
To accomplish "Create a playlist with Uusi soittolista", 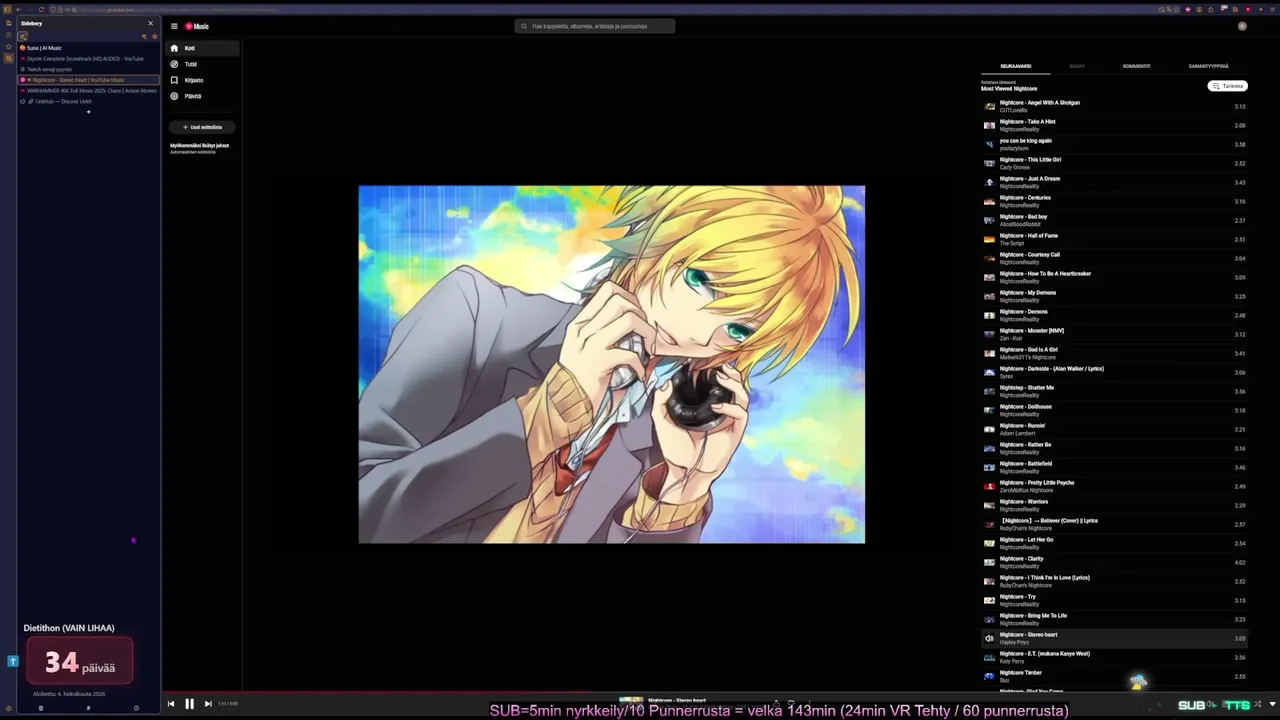I will [202, 127].
